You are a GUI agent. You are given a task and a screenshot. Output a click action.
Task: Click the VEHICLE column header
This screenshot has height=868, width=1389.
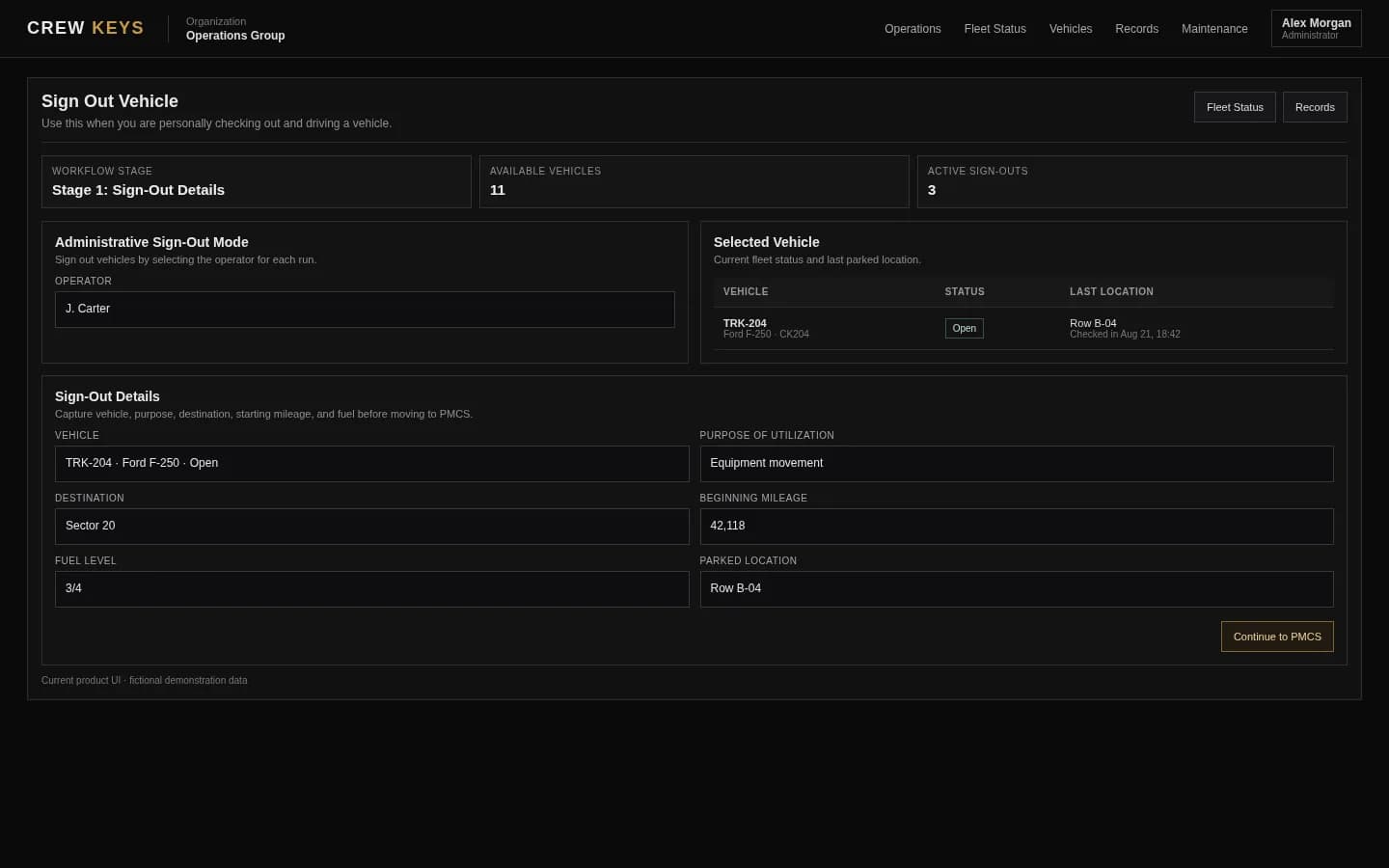[x=746, y=291]
